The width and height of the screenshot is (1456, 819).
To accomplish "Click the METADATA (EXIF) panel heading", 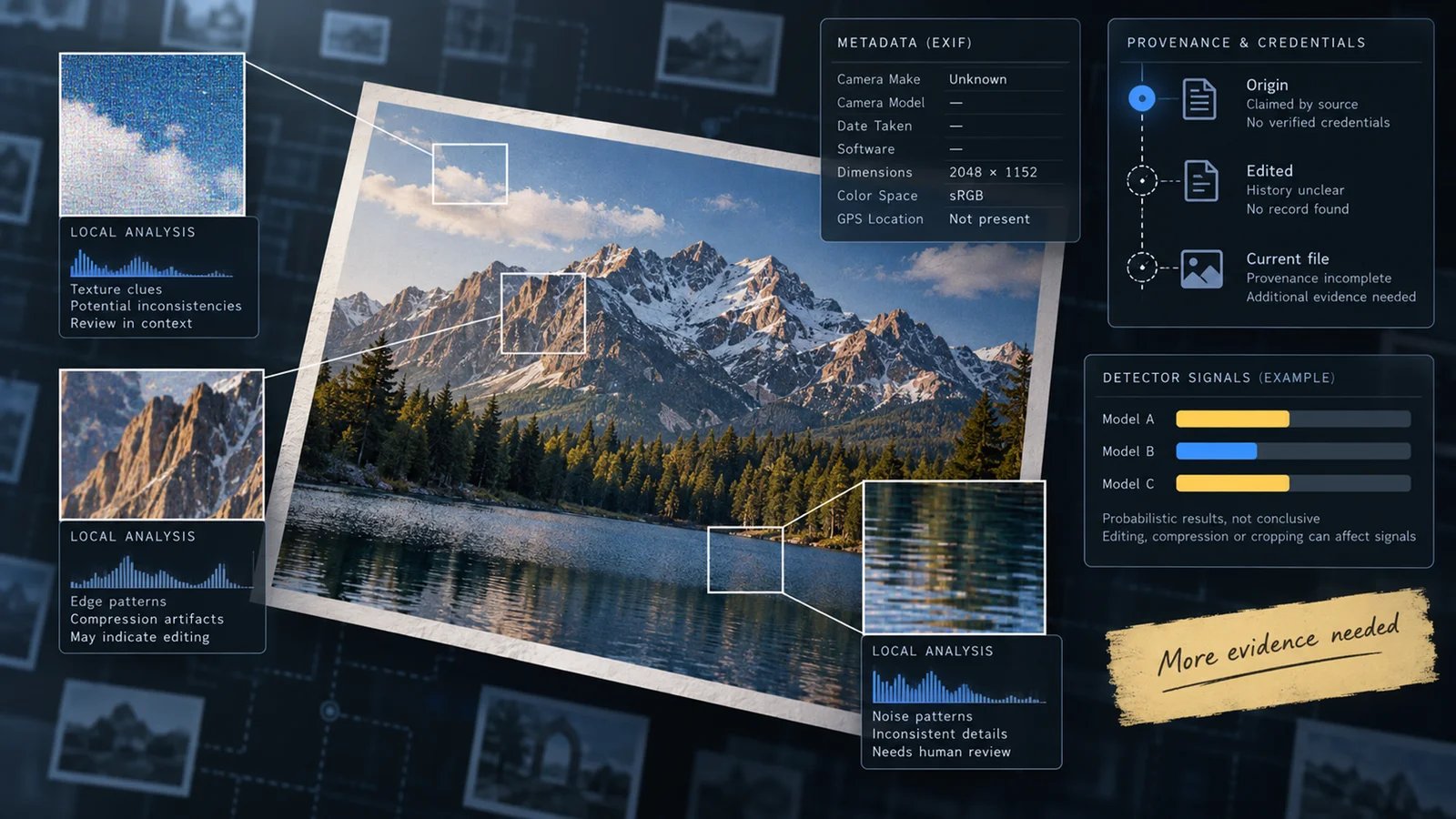I will (905, 43).
